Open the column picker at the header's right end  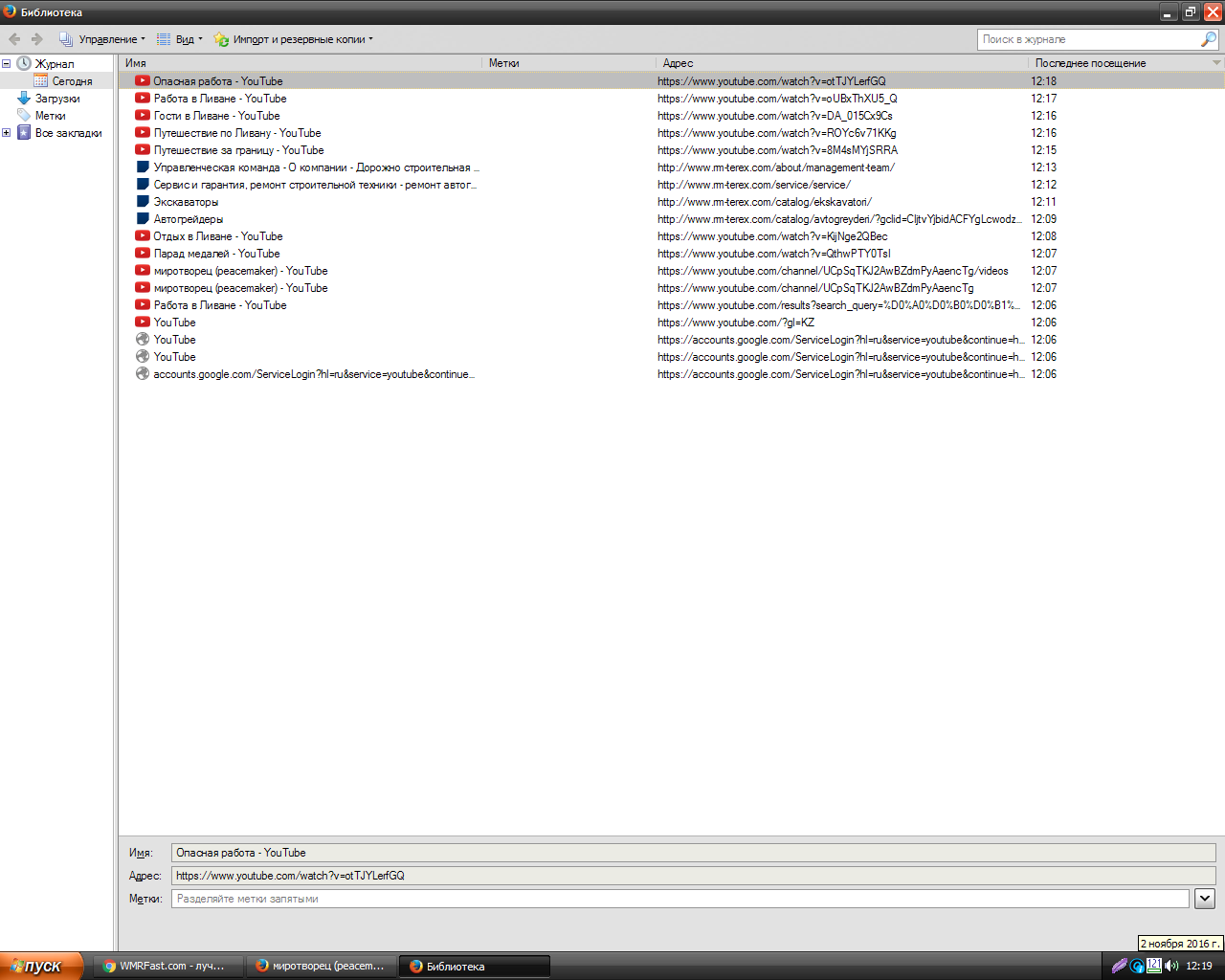1216,63
